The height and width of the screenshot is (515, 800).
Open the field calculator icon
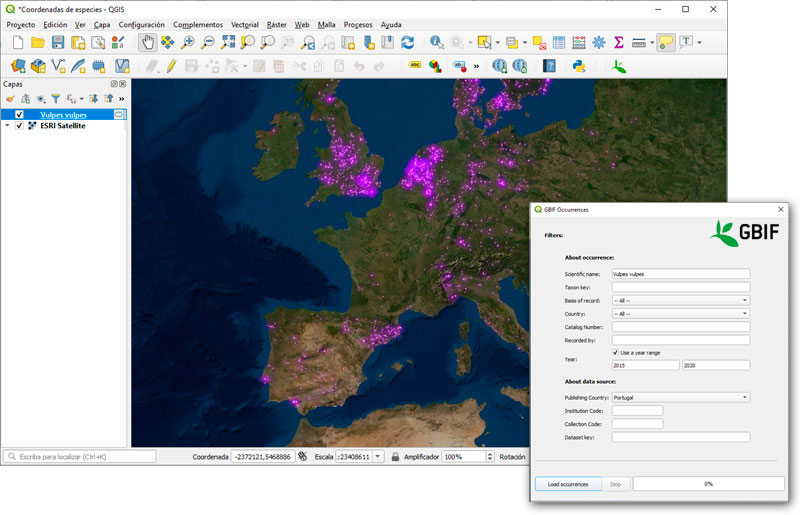(579, 42)
